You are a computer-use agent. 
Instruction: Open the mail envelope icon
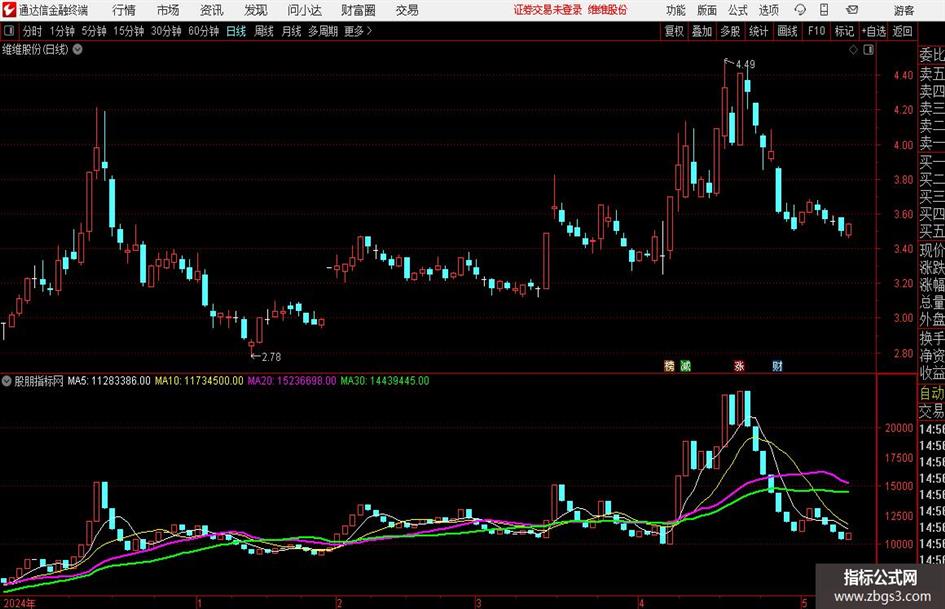pos(852,10)
